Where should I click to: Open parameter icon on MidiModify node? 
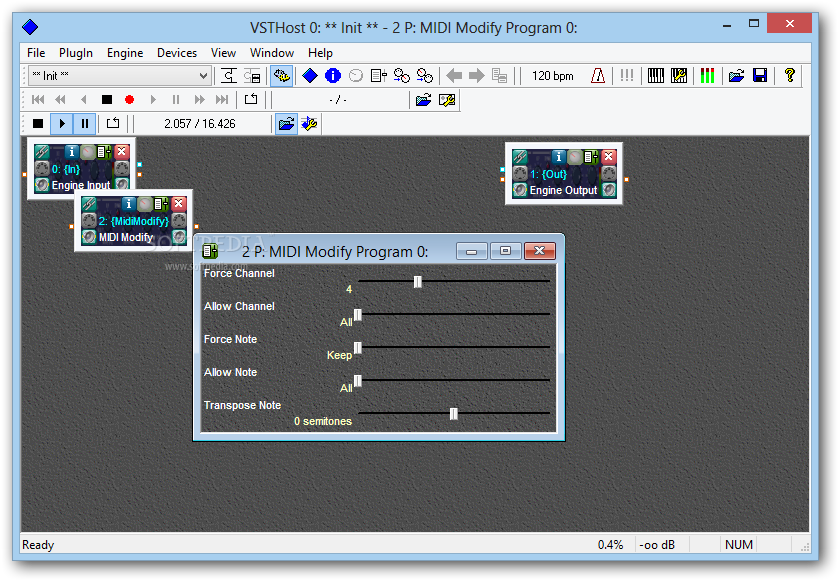click(x=161, y=204)
